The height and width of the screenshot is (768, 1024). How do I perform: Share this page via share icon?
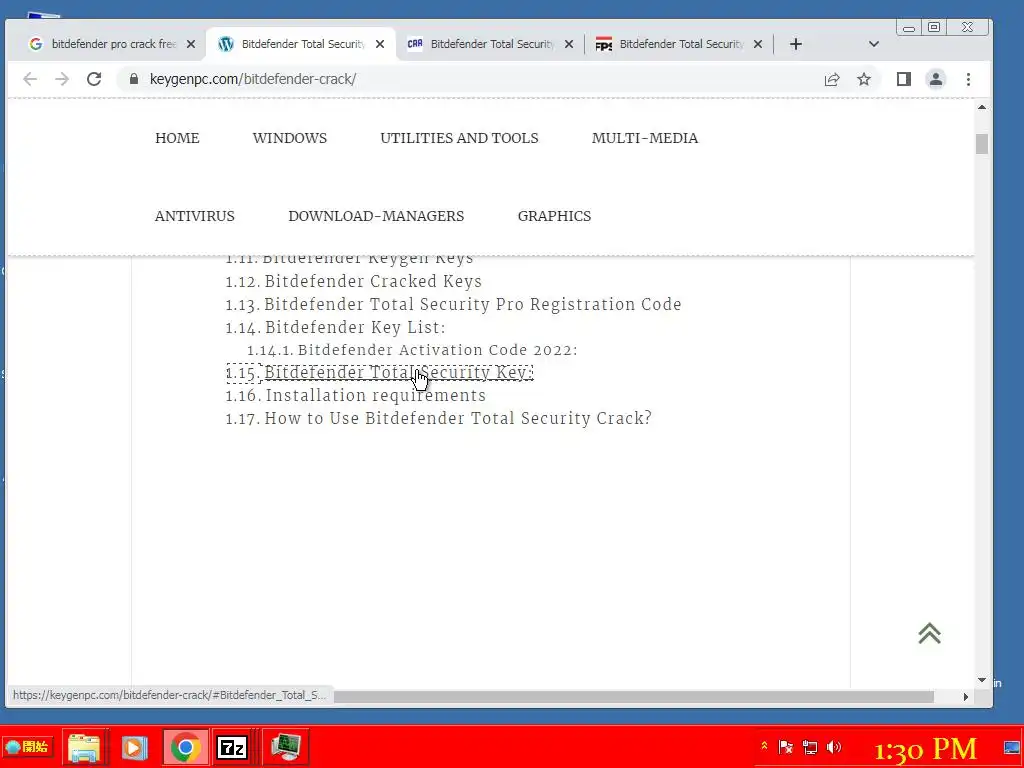[831, 79]
